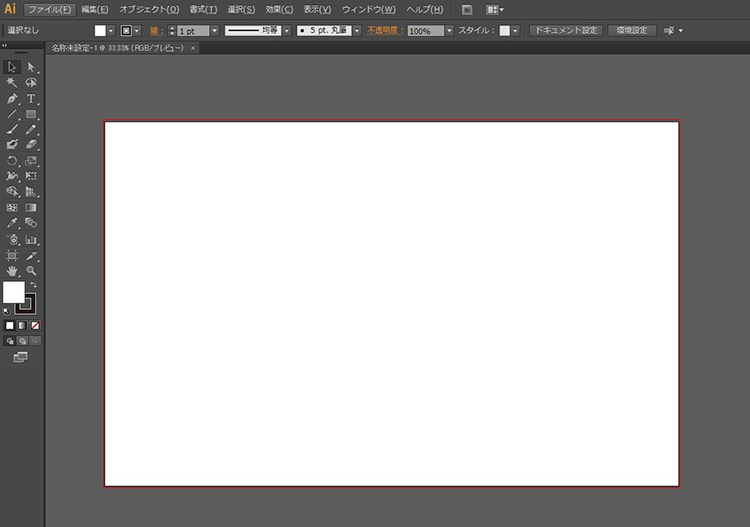The width and height of the screenshot is (750, 527).
Task: Click the 環境設定 button
Action: 632,31
